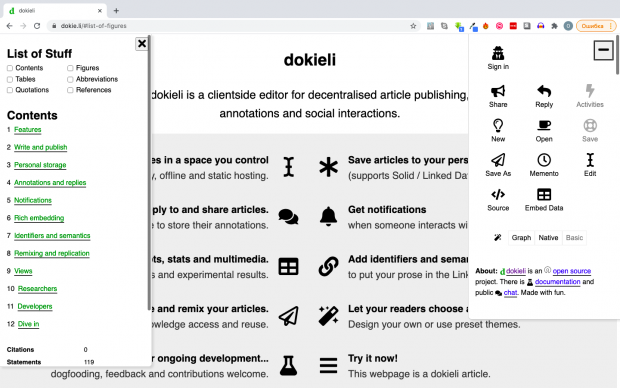
Task: Click the asterisk icon beside Save articles
Action: (x=329, y=167)
